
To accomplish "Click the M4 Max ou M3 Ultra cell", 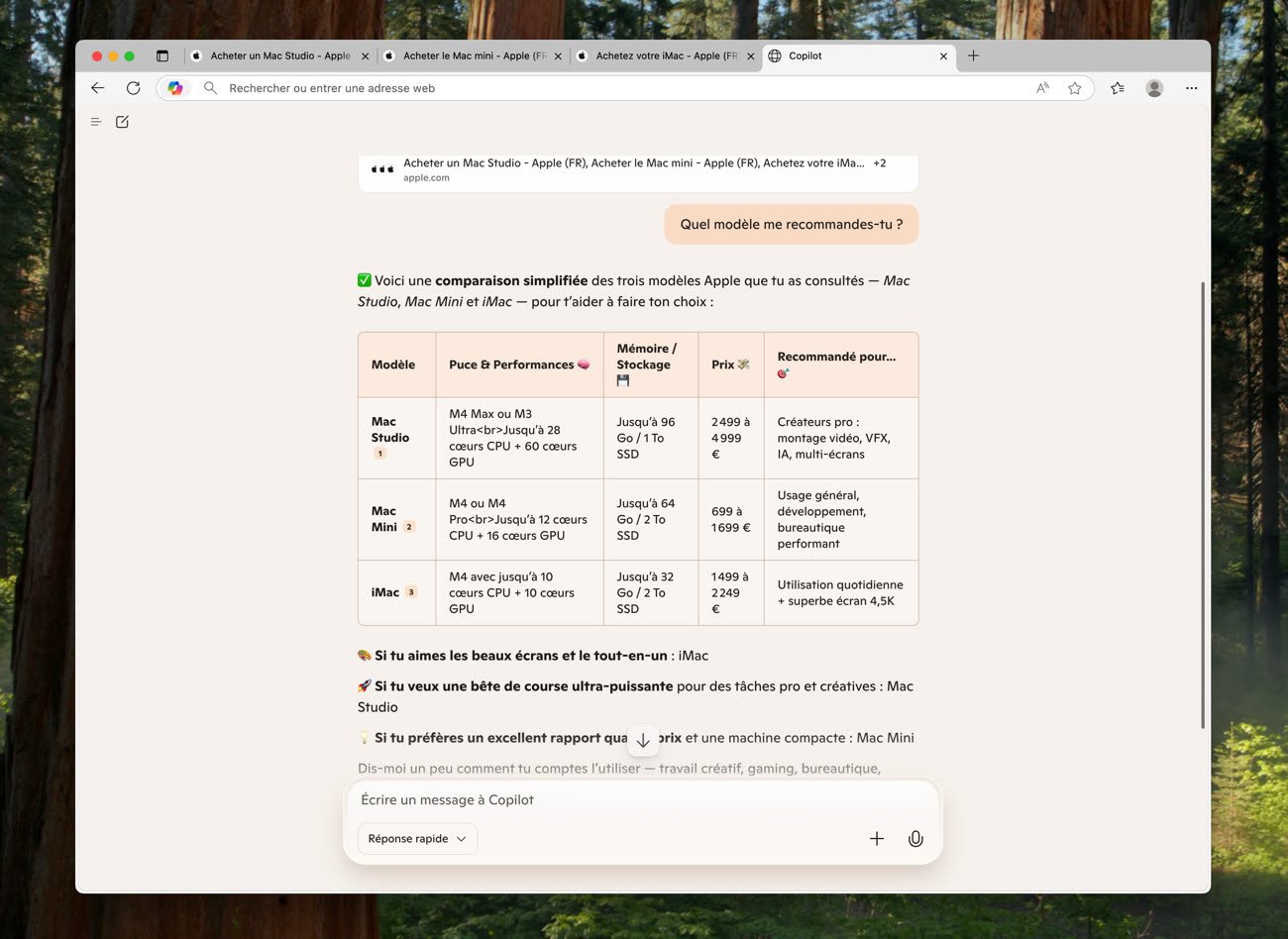I will [x=519, y=439].
